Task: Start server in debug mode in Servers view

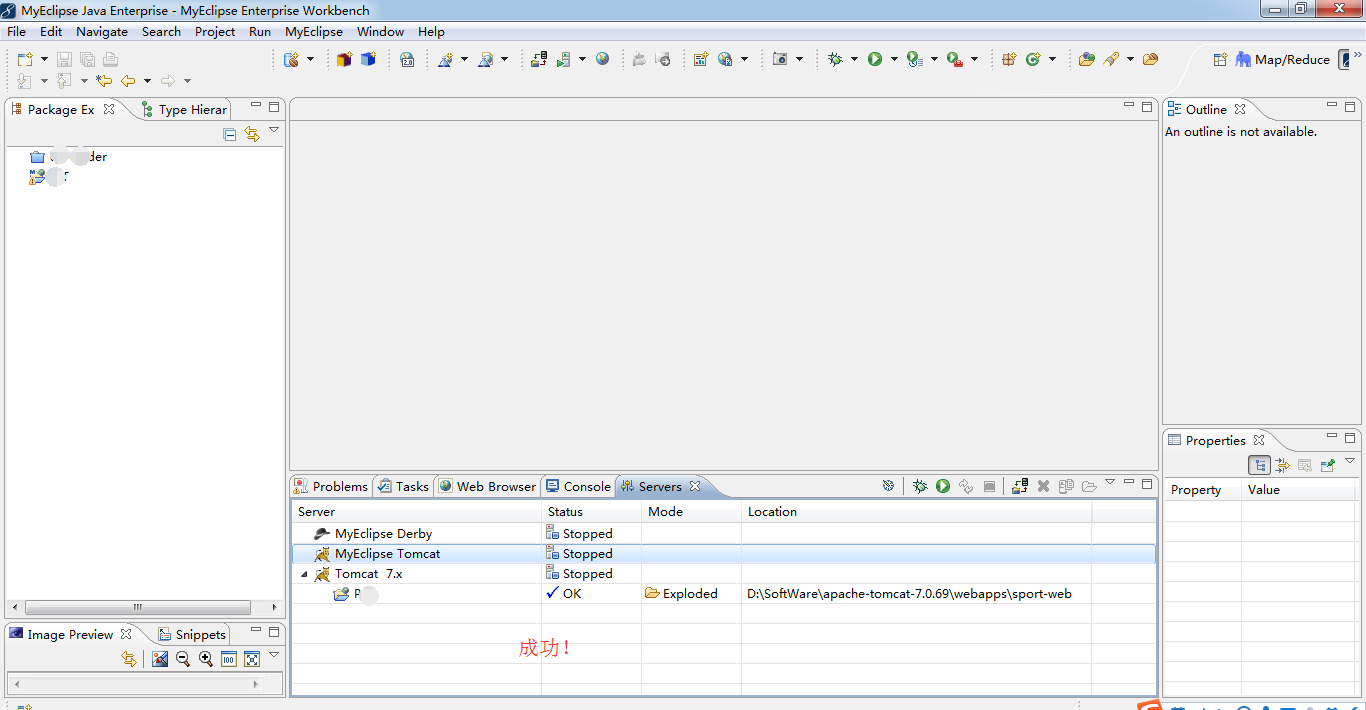Action: coord(920,486)
